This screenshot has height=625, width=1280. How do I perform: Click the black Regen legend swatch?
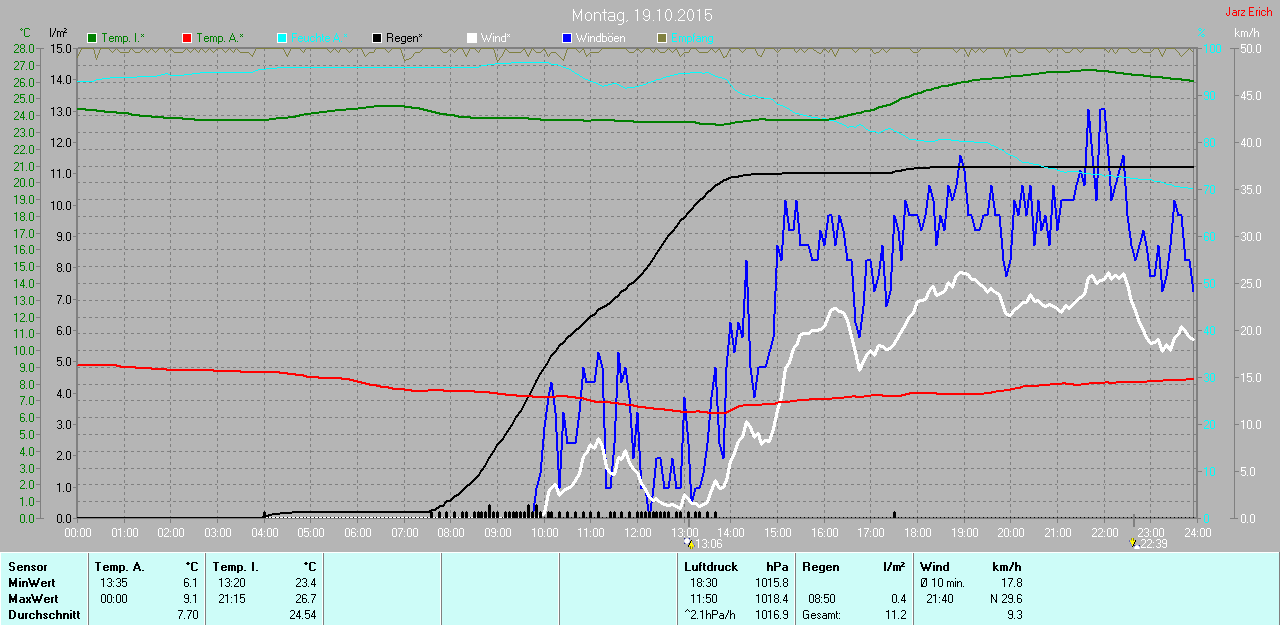(377, 38)
